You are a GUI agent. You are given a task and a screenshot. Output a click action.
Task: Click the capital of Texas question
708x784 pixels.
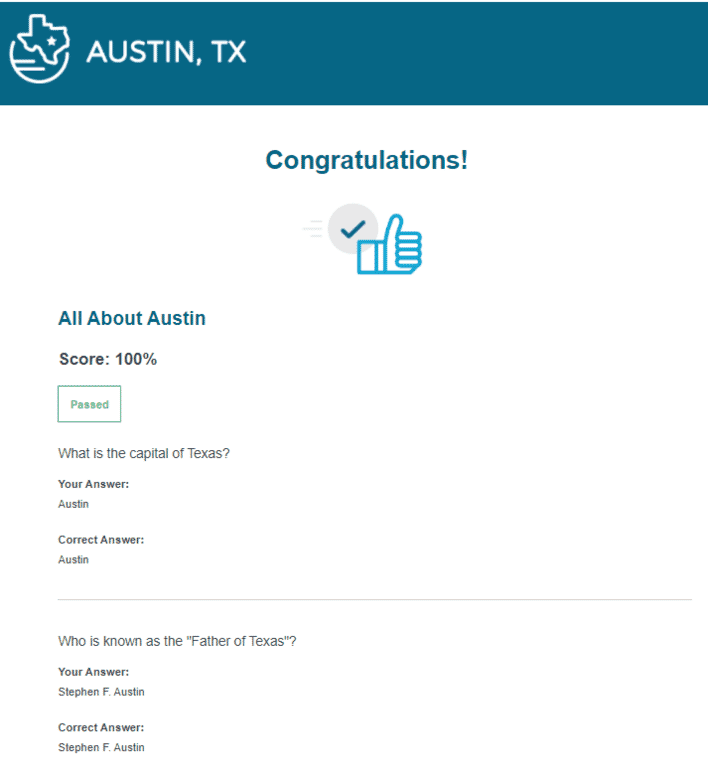coord(144,454)
